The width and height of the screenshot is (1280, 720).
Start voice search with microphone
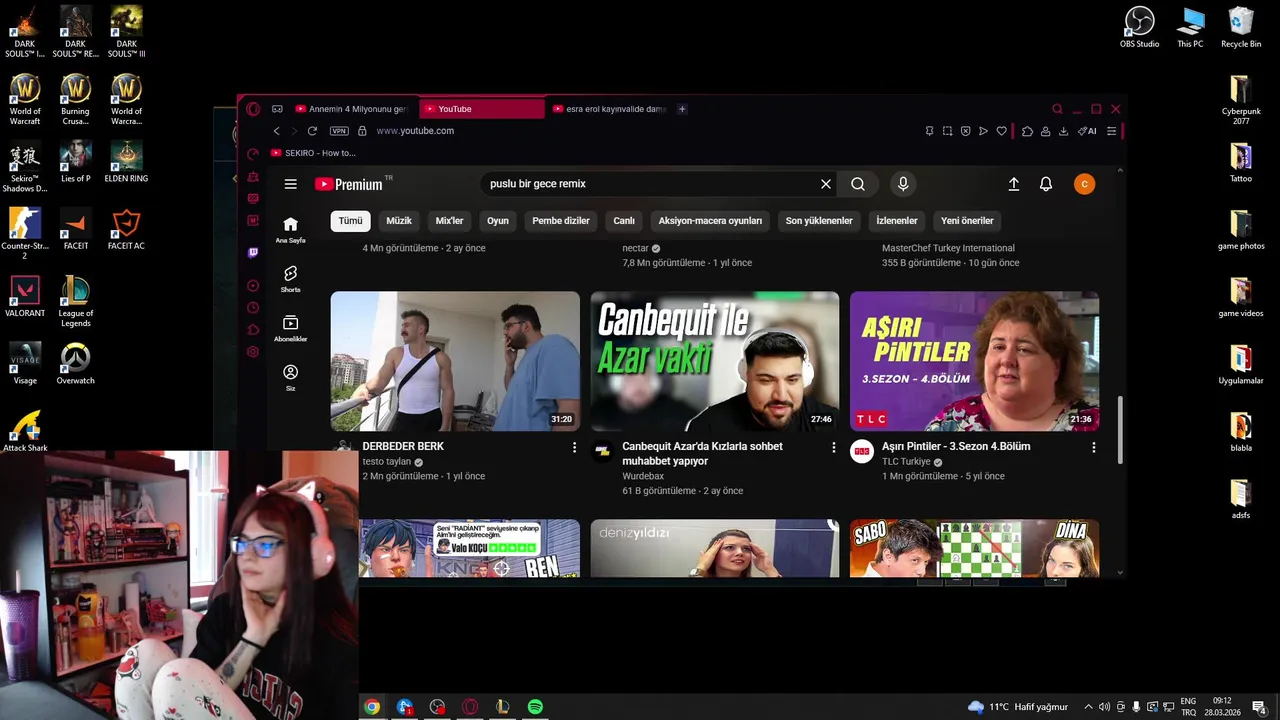coord(903,184)
